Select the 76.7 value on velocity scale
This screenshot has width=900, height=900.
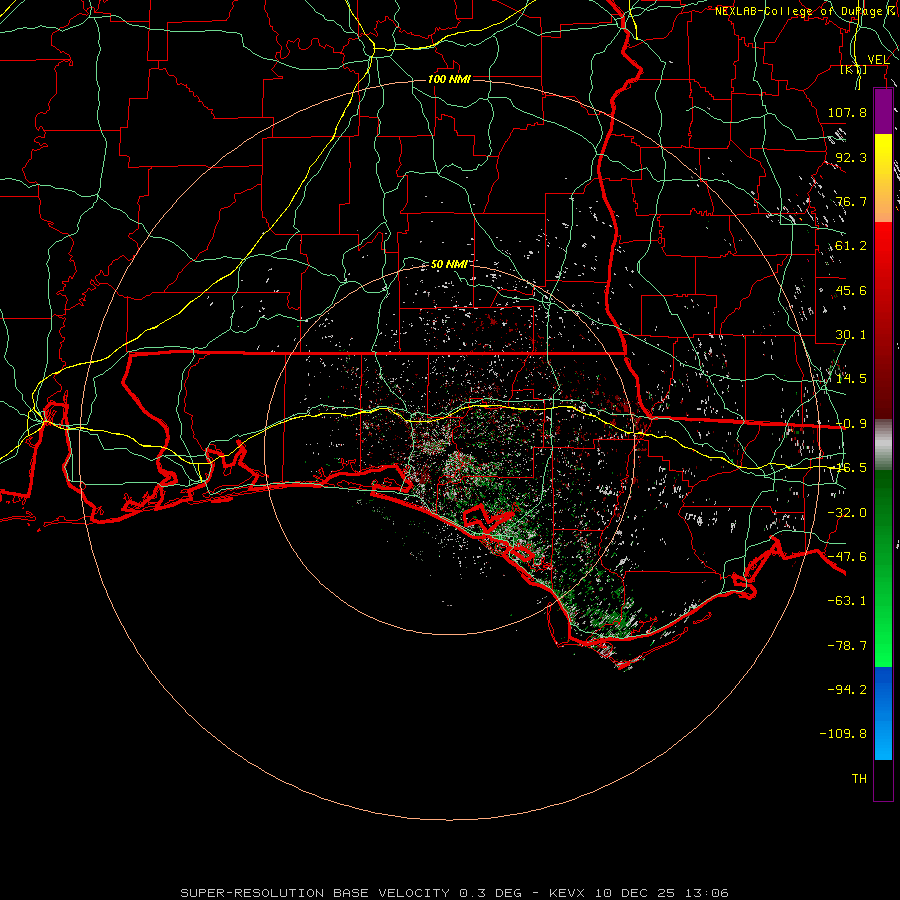[851, 201]
